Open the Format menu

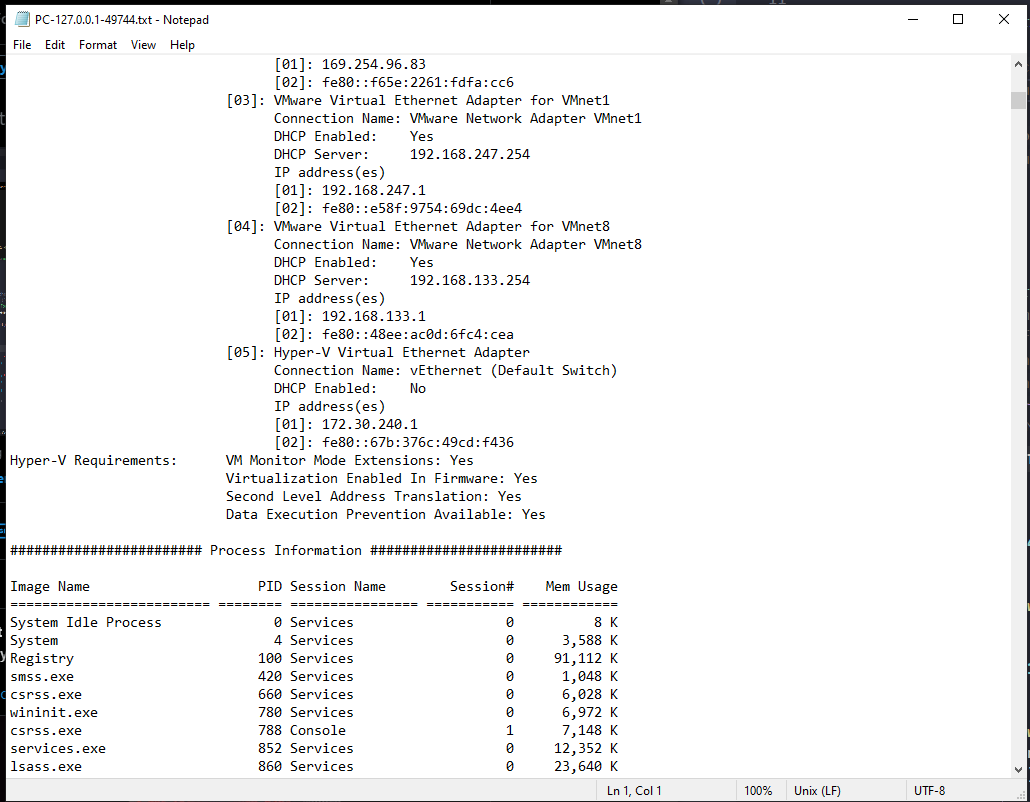[x=98, y=45]
